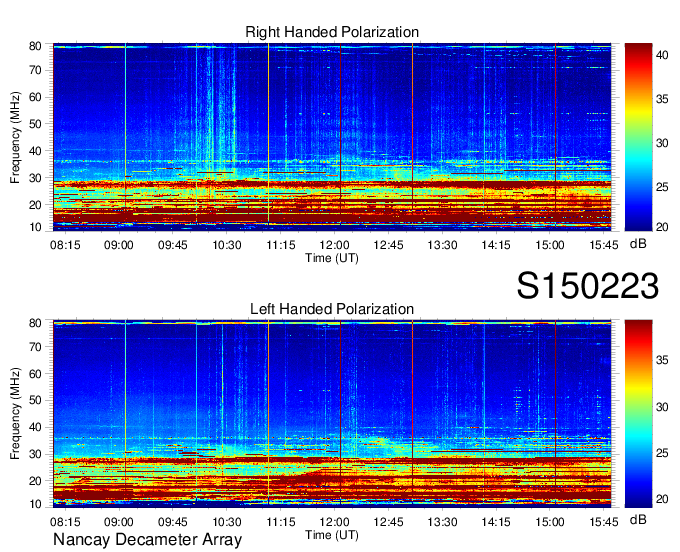Viewport: 680px width, 552px height.
Task: Click the 12:00 tick under Right Handed plot
Action: click(334, 245)
